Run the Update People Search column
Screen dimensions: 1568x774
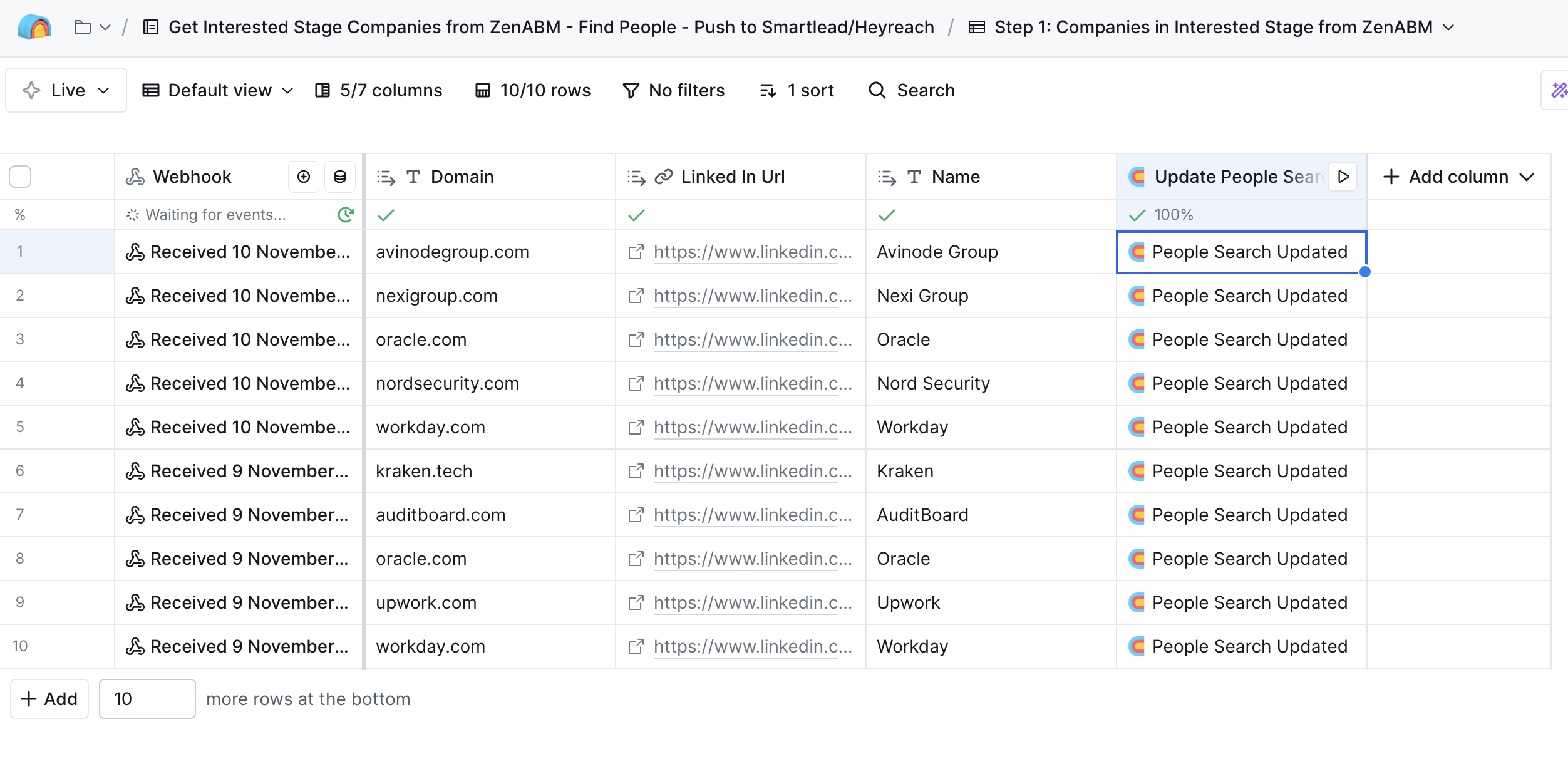pos(1343,177)
